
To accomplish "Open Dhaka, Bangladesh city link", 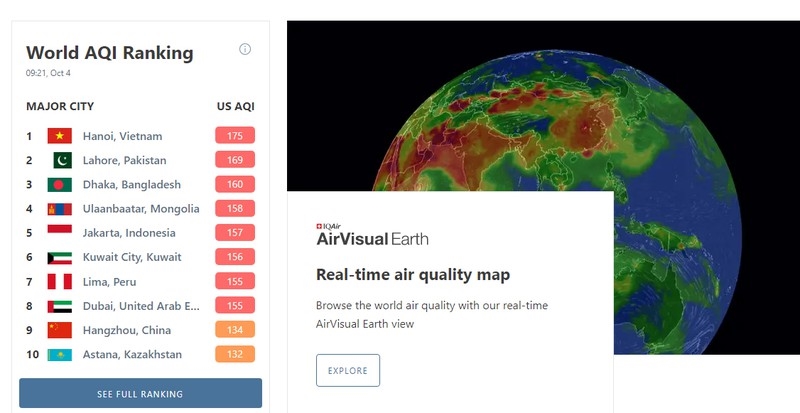I will [132, 184].
